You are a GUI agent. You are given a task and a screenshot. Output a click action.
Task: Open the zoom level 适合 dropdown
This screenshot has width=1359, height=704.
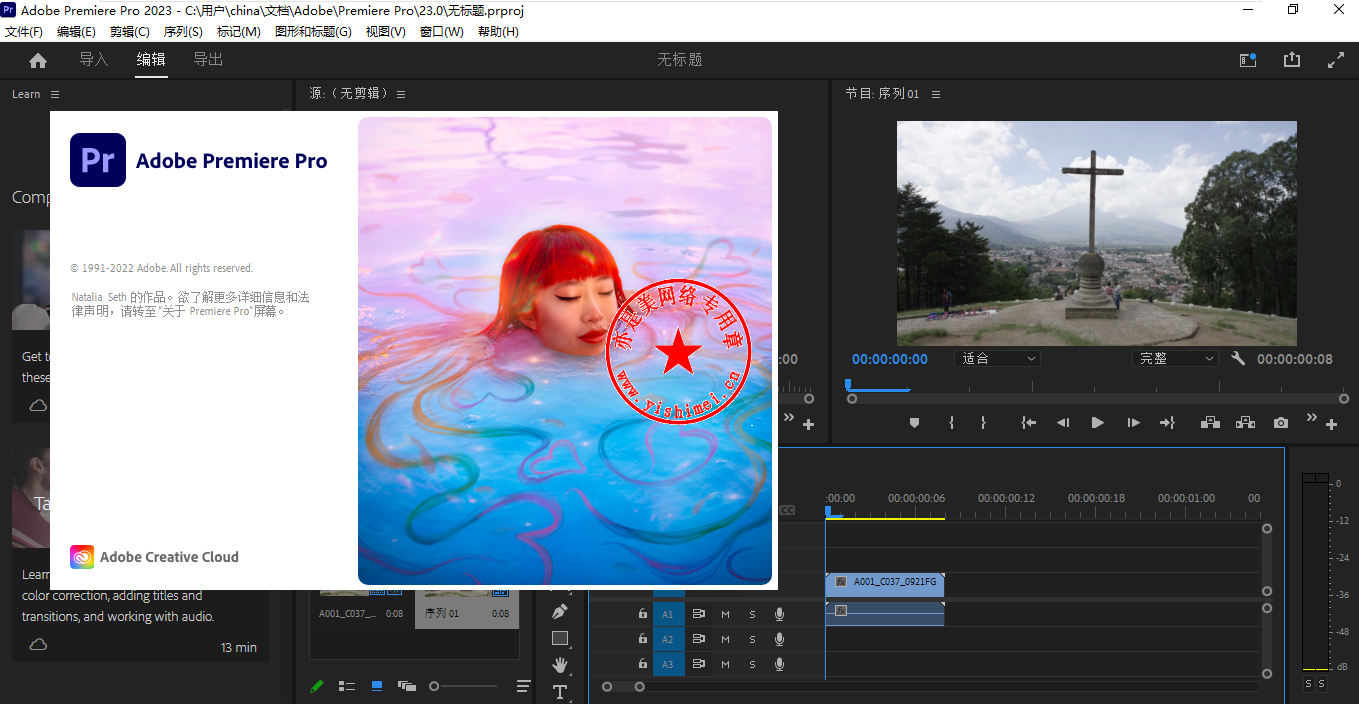998,358
